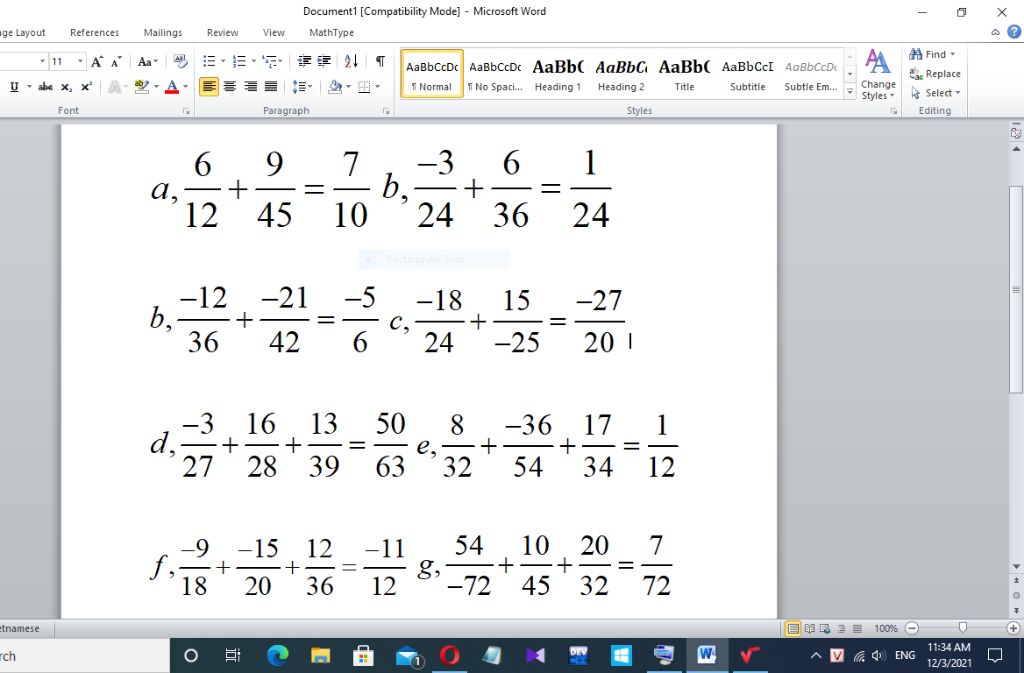
Task: Click the 100% zoom level in status bar
Action: pos(886,629)
